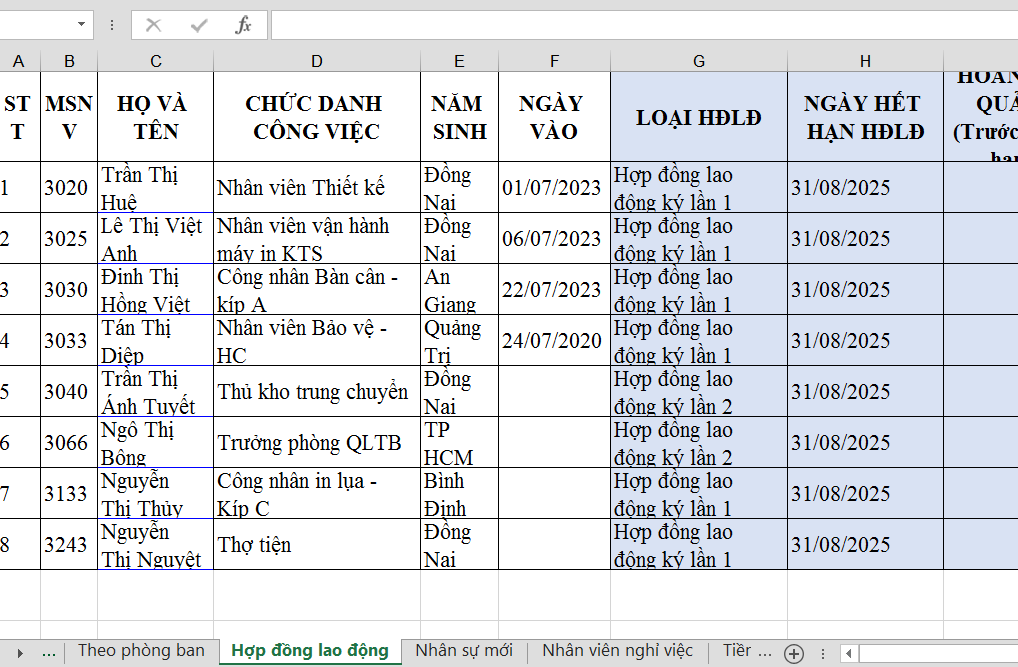This screenshot has width=1018, height=667.
Task: Select column E header
Action: pyautogui.click(x=459, y=62)
